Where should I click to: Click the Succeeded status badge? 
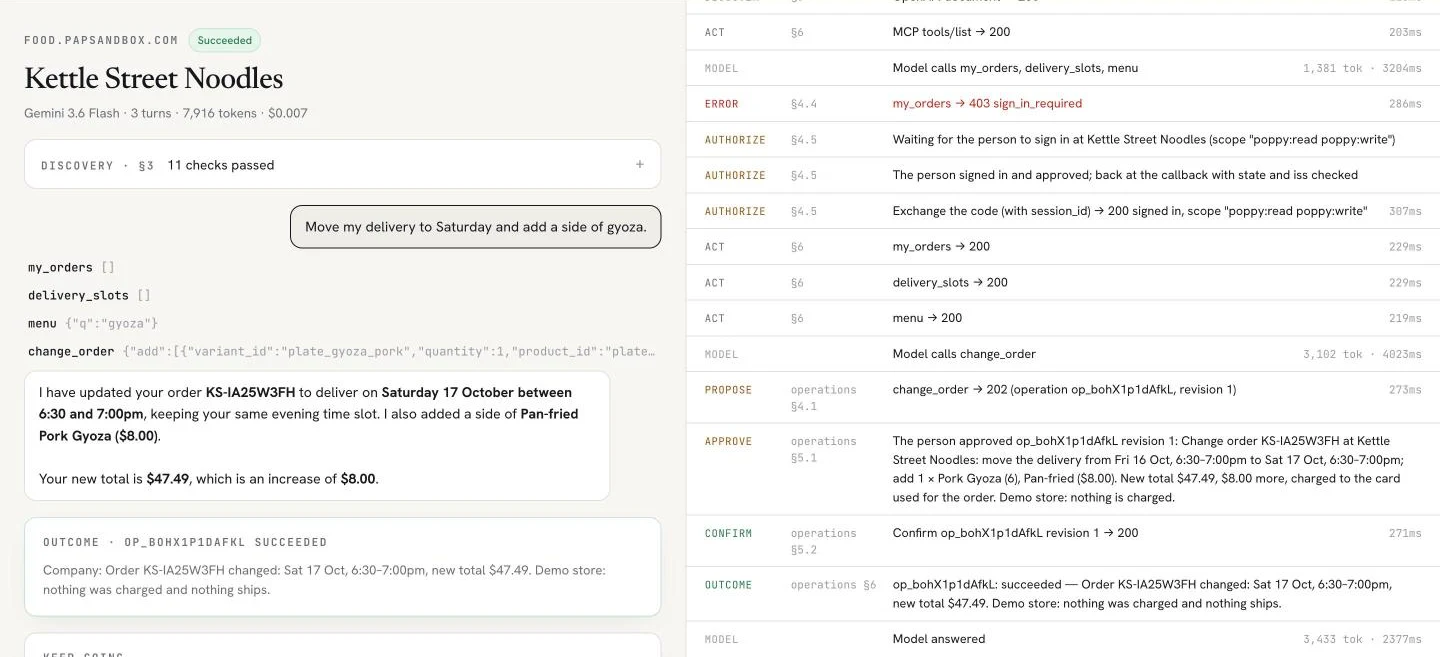[225, 40]
